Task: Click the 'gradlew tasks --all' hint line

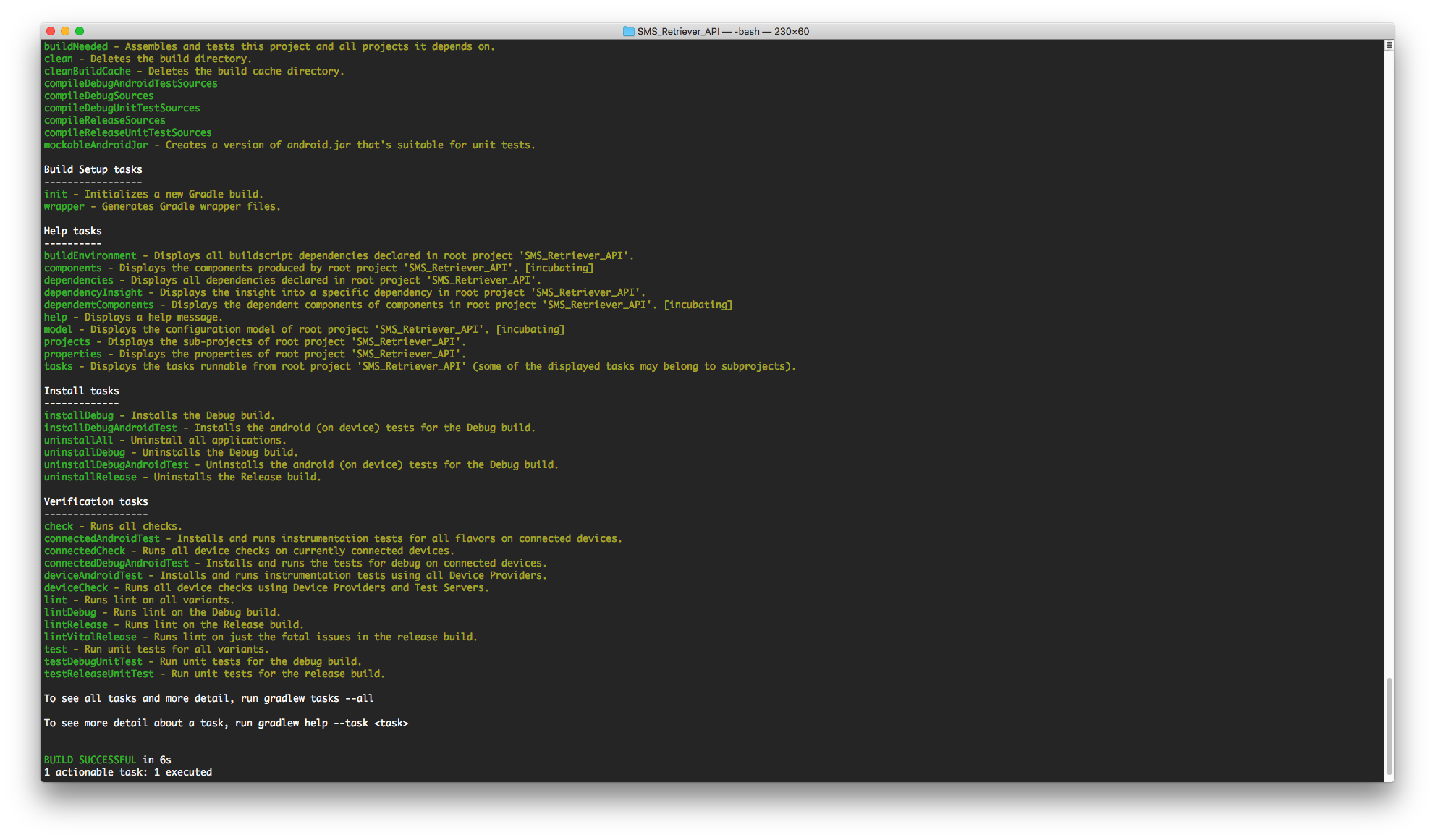Action: [209, 698]
